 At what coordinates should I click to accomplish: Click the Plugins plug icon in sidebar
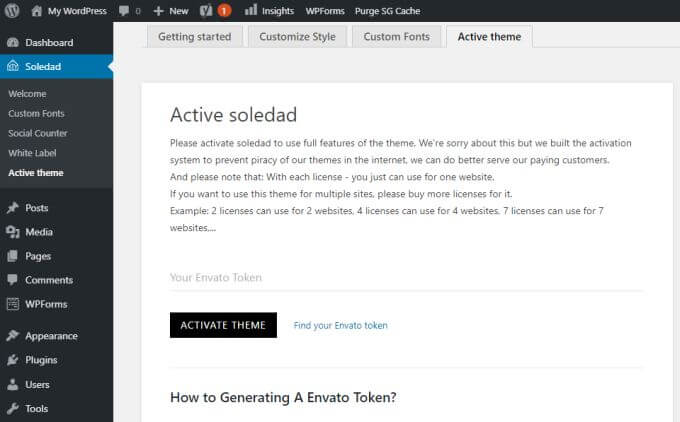tap(12, 360)
